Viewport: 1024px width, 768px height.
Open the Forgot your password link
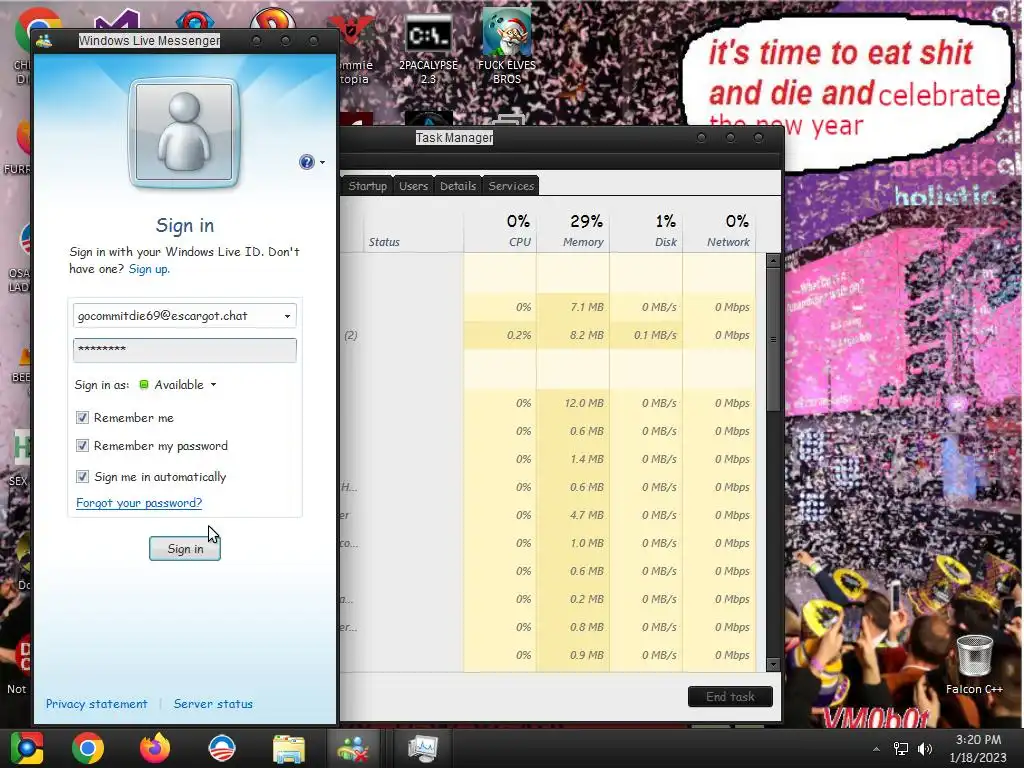(139, 503)
